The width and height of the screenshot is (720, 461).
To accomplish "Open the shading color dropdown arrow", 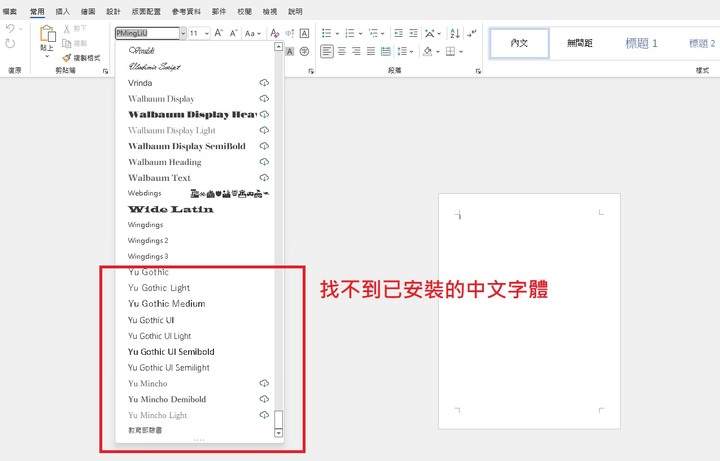I will coord(438,51).
